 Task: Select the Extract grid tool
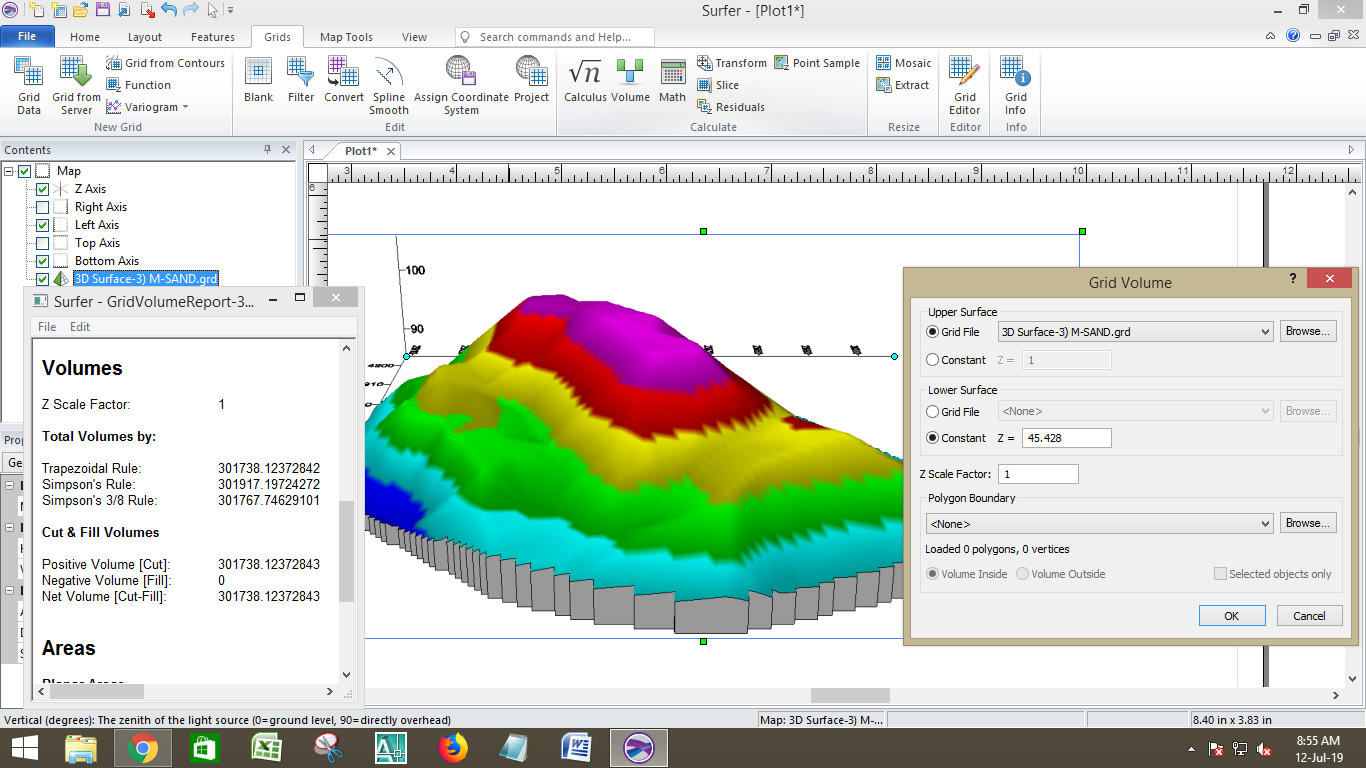(x=902, y=85)
